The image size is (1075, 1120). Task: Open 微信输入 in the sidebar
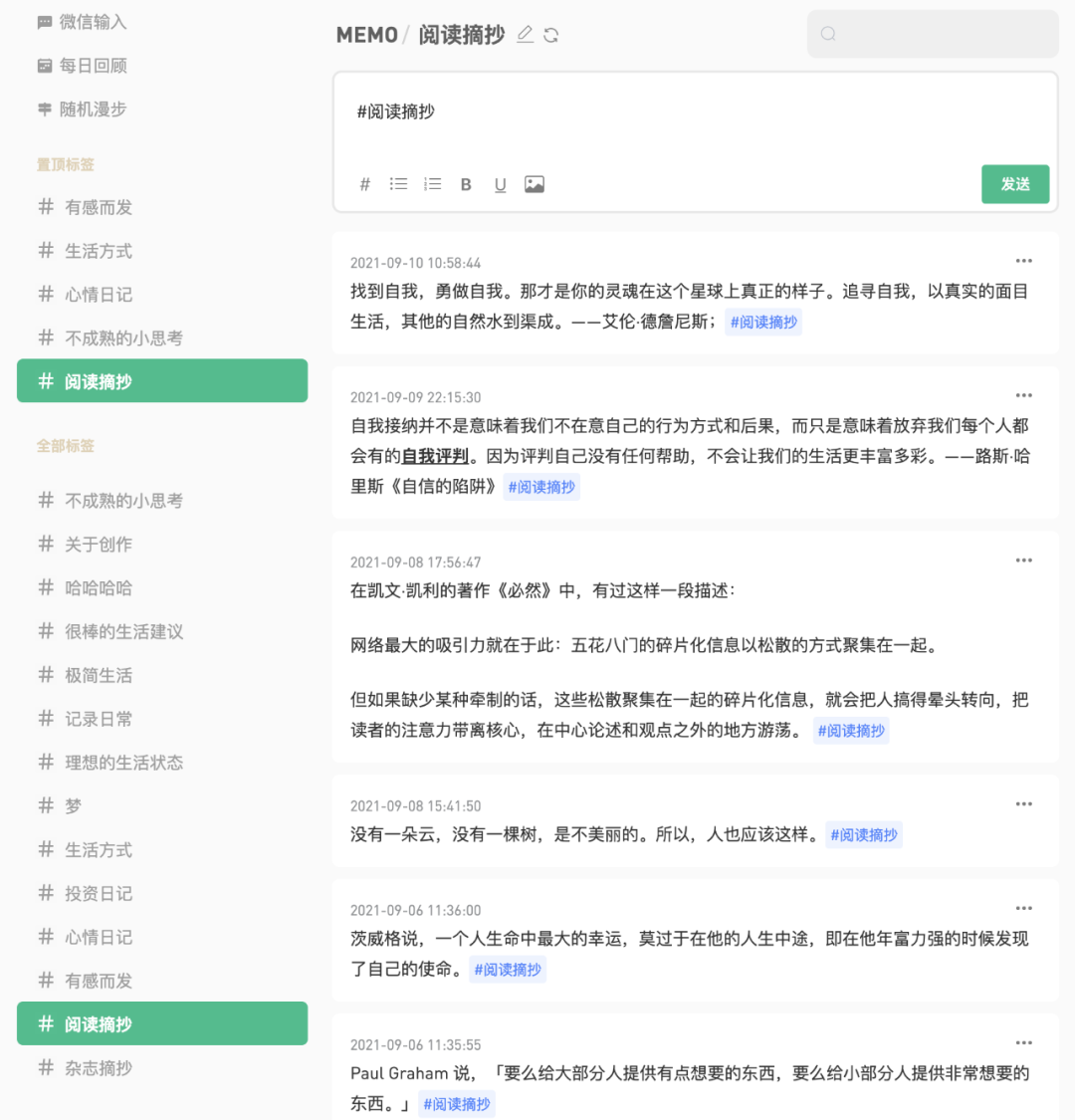[x=82, y=22]
